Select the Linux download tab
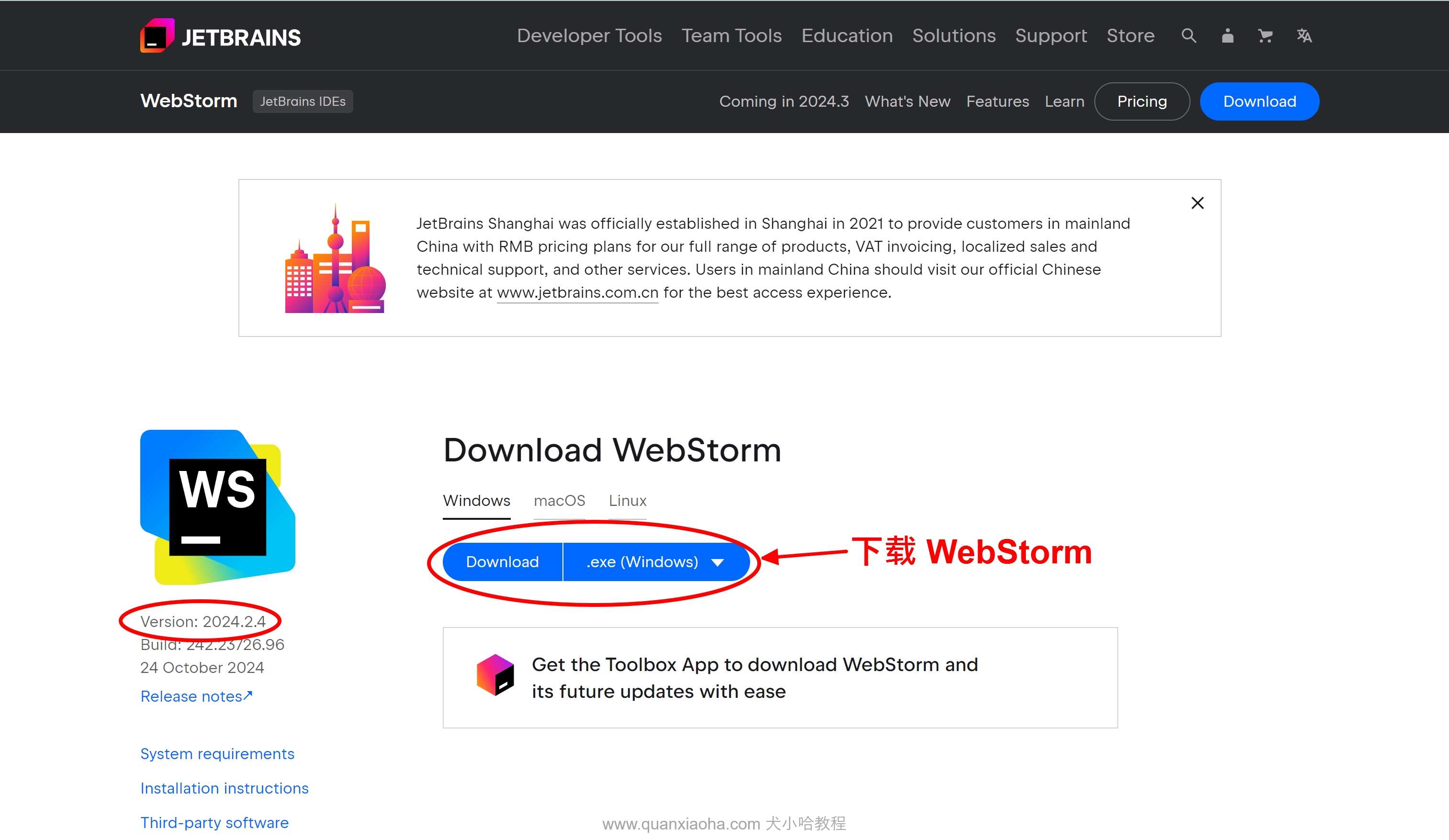 628,500
